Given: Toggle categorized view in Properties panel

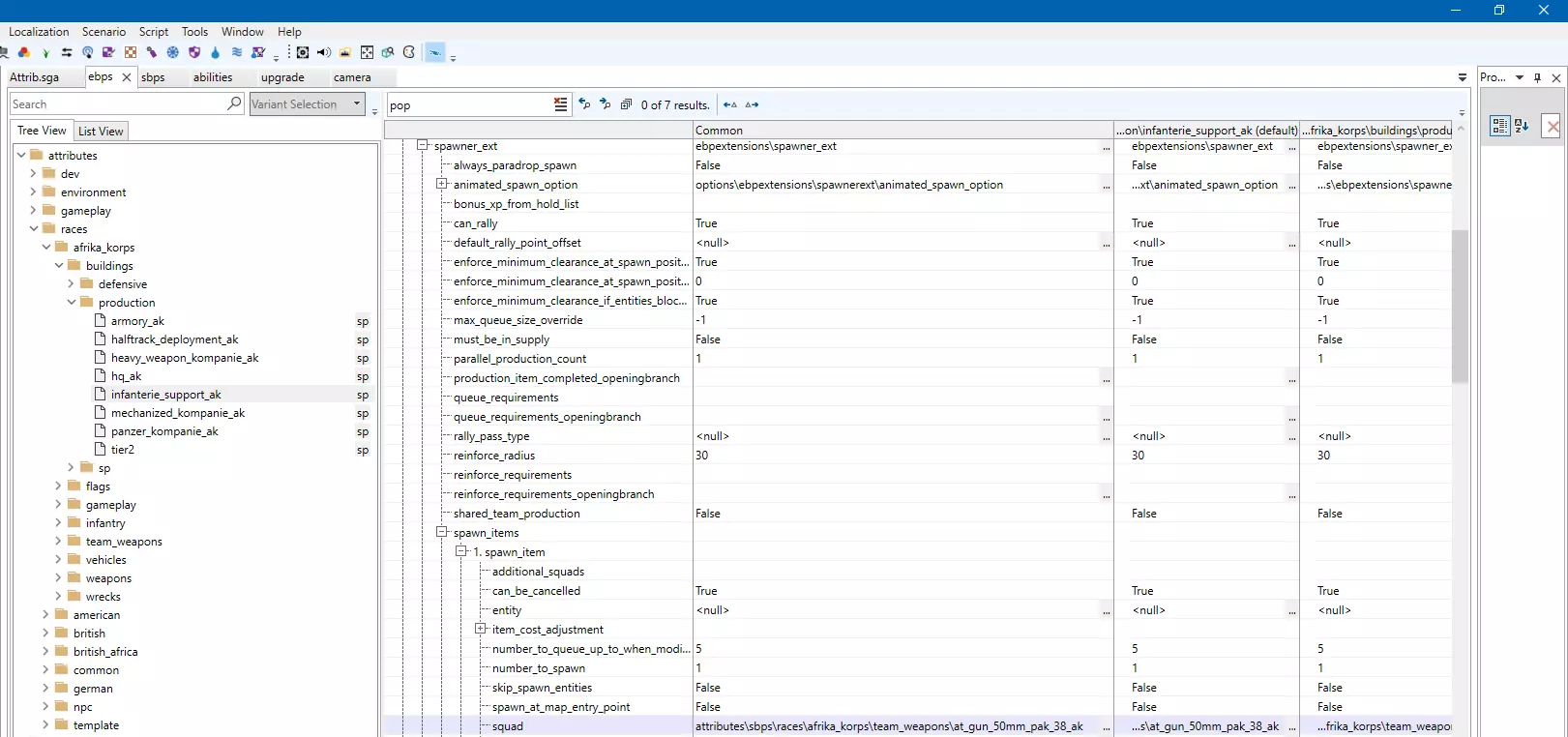Looking at the screenshot, I should (1499, 126).
